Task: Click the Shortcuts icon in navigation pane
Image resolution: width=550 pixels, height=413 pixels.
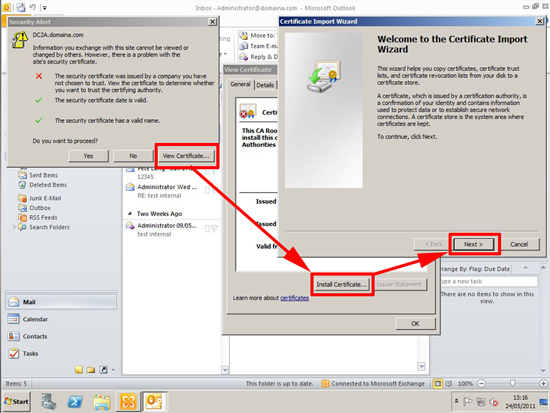Action: click(x=103, y=369)
